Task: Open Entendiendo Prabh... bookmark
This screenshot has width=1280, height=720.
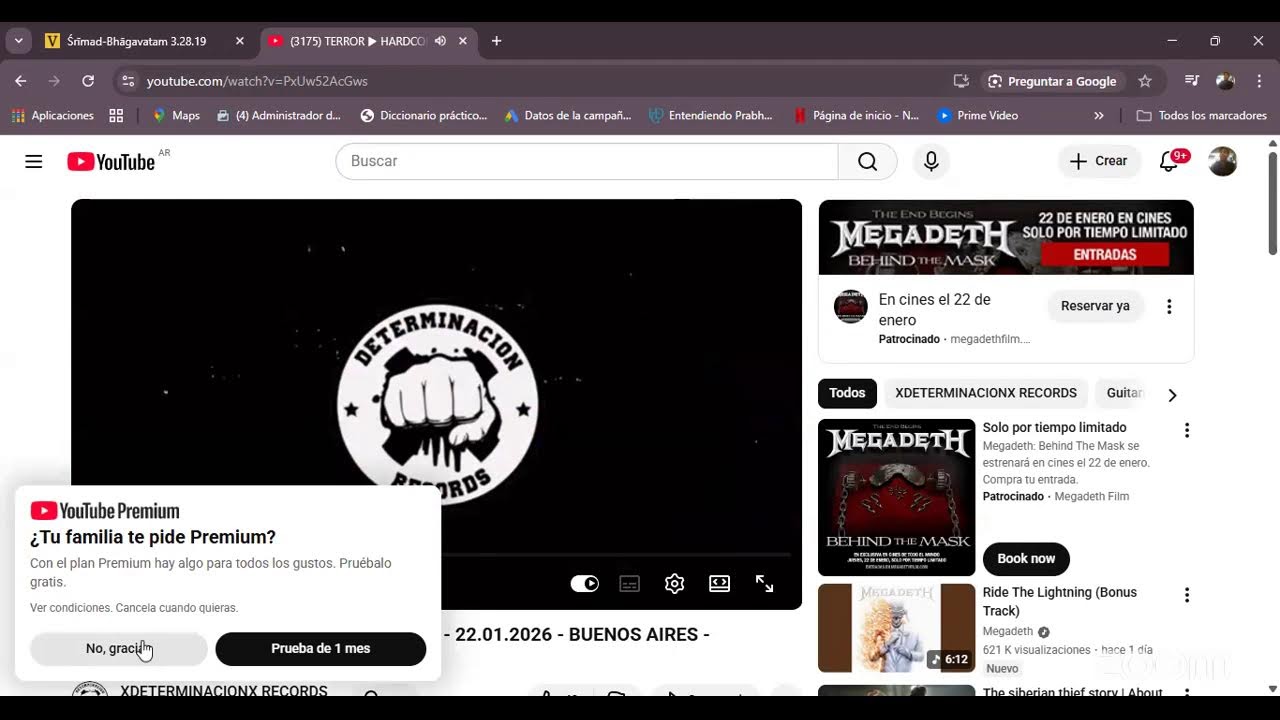Action: [711, 116]
